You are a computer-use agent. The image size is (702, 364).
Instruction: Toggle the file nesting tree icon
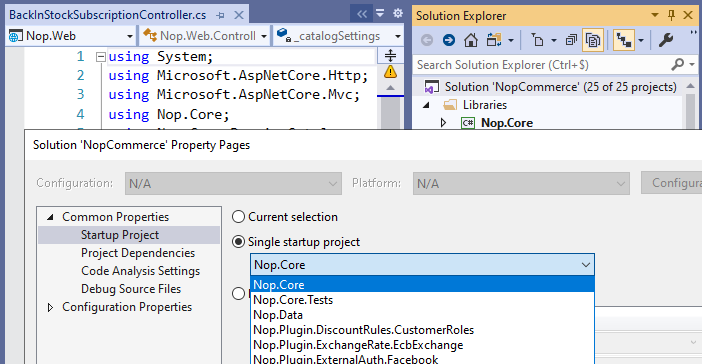tap(624, 40)
